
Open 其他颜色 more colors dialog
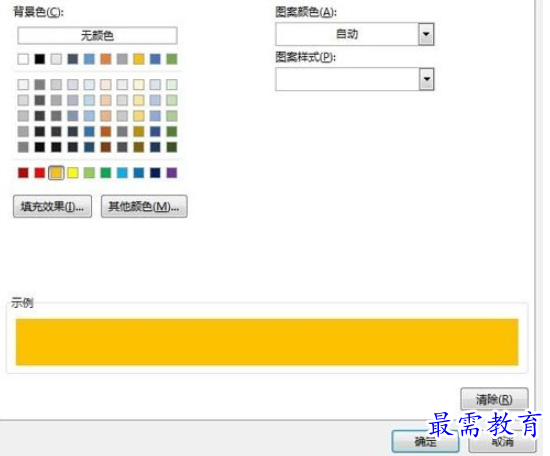click(144, 206)
